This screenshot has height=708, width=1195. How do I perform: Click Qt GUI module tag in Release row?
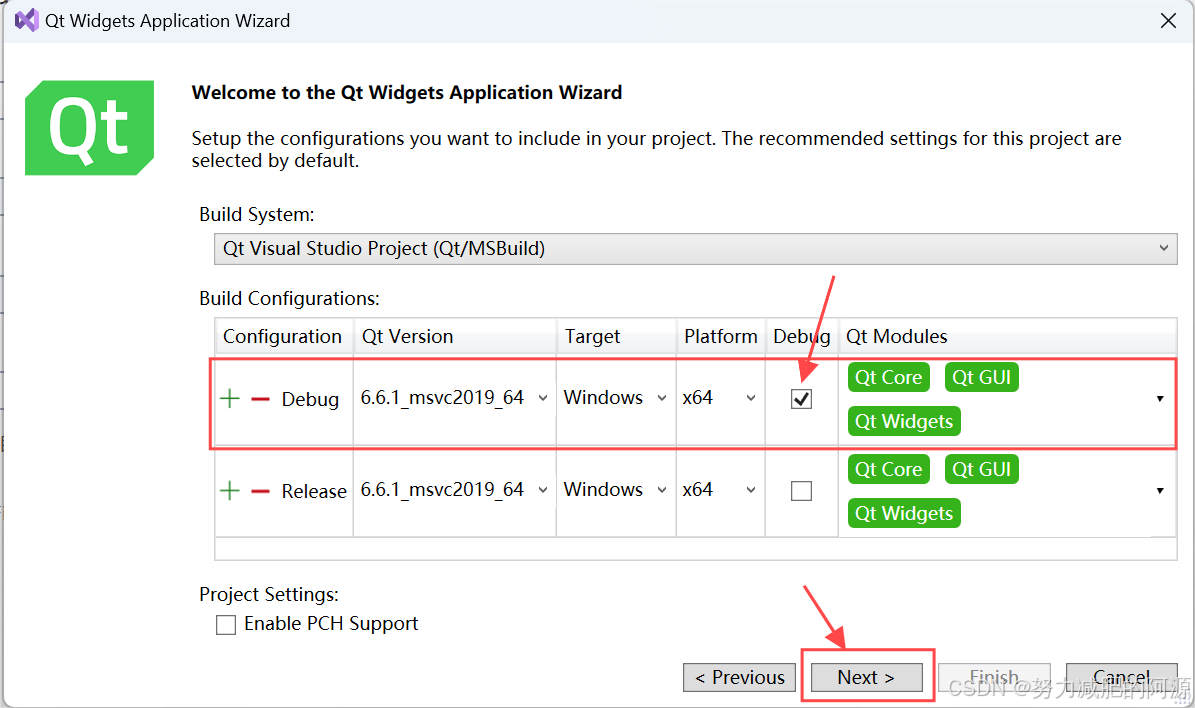[x=982, y=469]
